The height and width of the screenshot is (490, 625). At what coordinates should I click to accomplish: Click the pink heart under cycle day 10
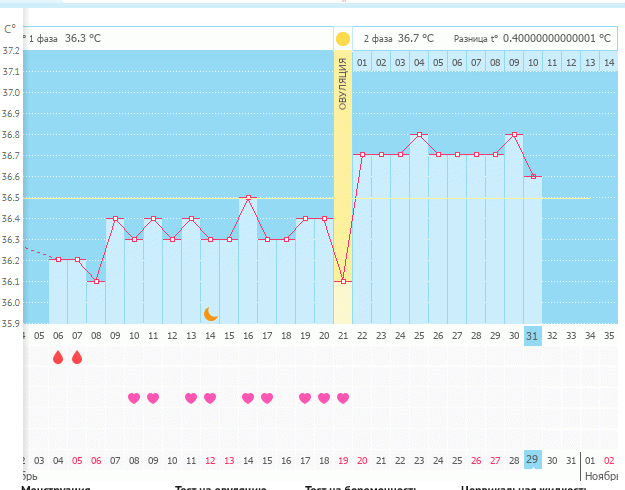click(134, 398)
